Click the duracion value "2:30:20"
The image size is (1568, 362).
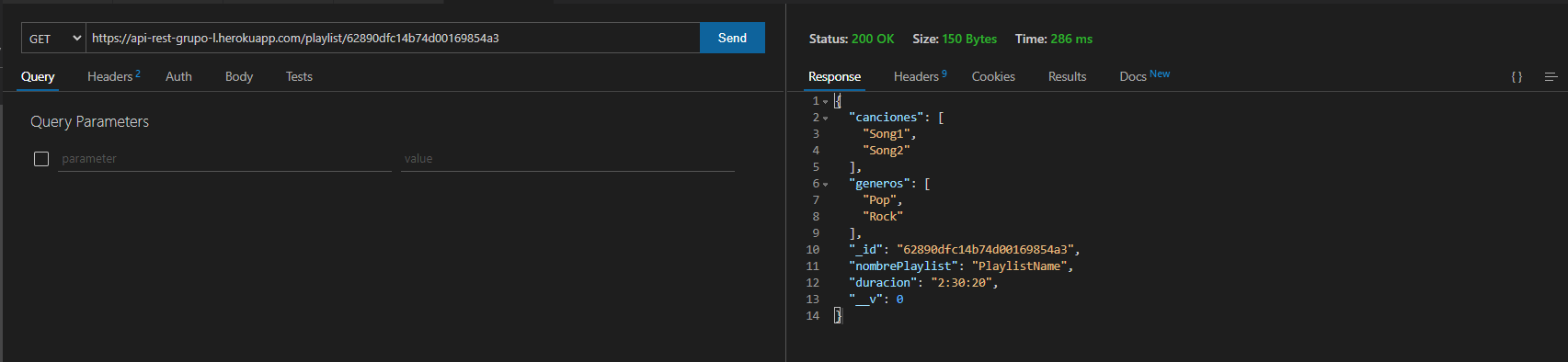tap(961, 283)
